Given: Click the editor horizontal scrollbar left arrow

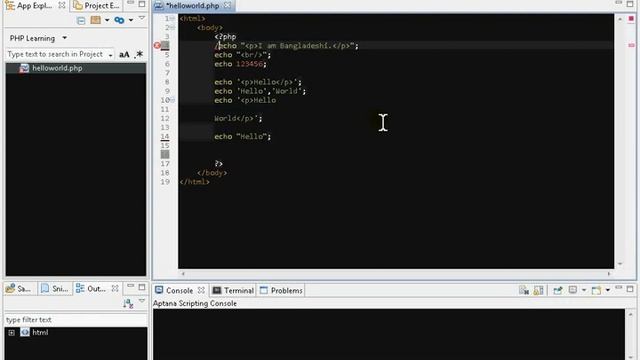Looking at the screenshot, I should (182, 274).
